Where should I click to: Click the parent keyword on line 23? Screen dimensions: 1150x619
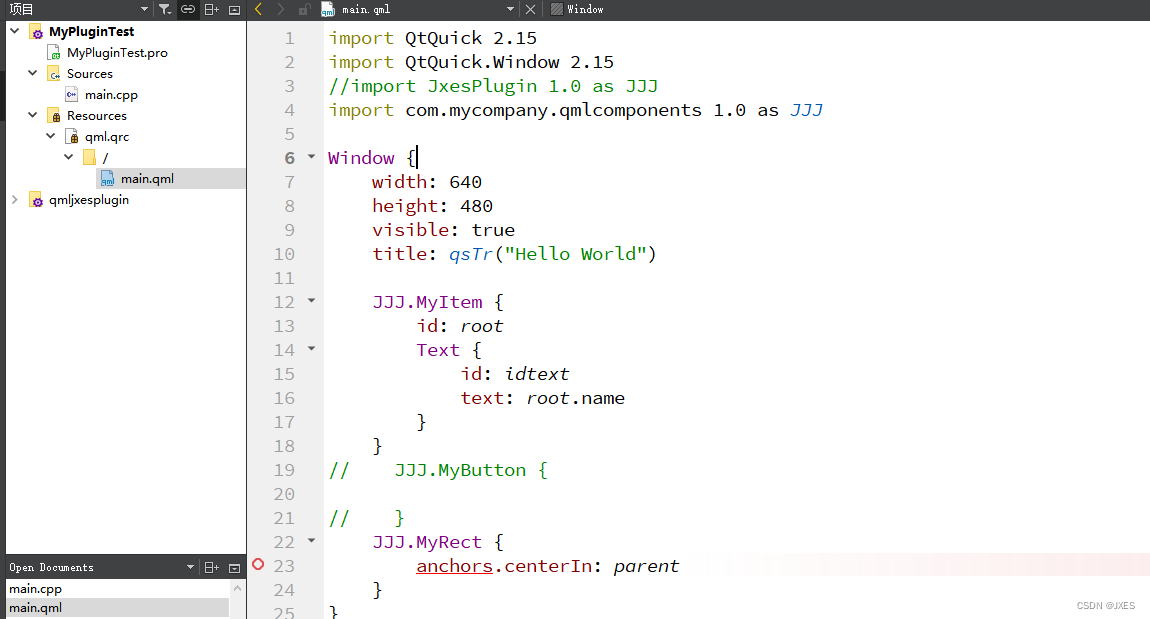[646, 566]
